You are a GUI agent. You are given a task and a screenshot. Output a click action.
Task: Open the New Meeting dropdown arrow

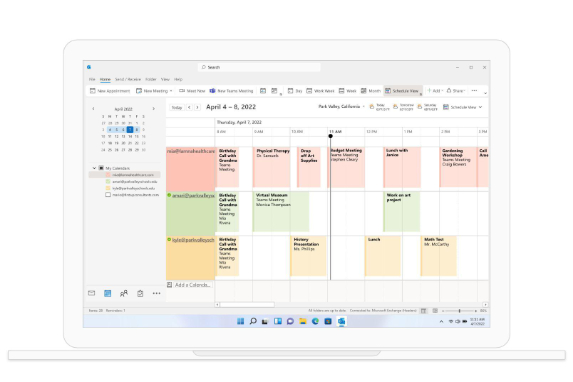171,91
